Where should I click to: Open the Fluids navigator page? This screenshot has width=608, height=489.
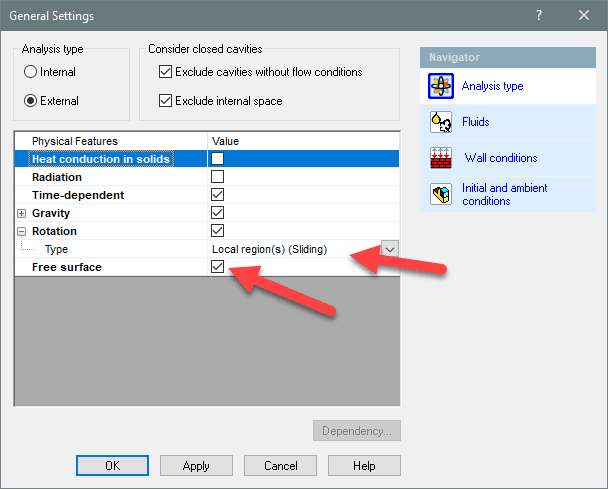coord(475,122)
